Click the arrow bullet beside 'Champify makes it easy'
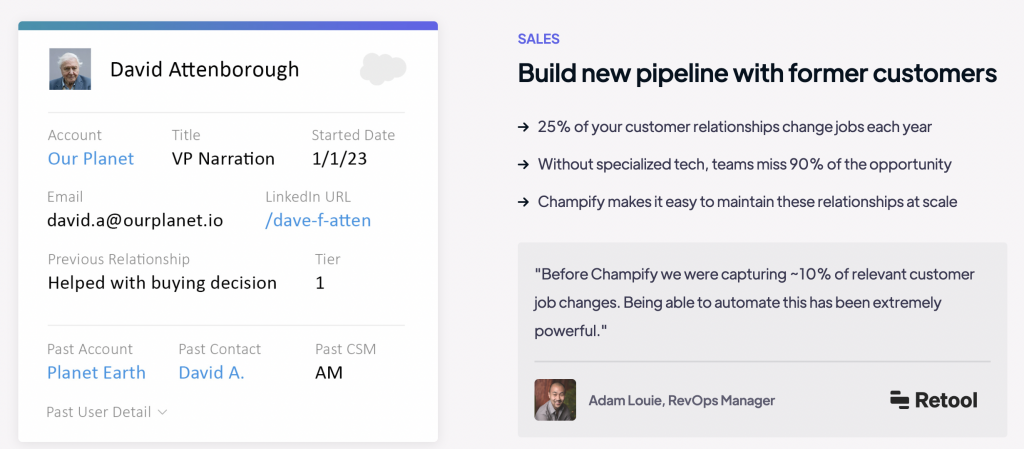Image resolution: width=1024 pixels, height=449 pixels. 523,202
